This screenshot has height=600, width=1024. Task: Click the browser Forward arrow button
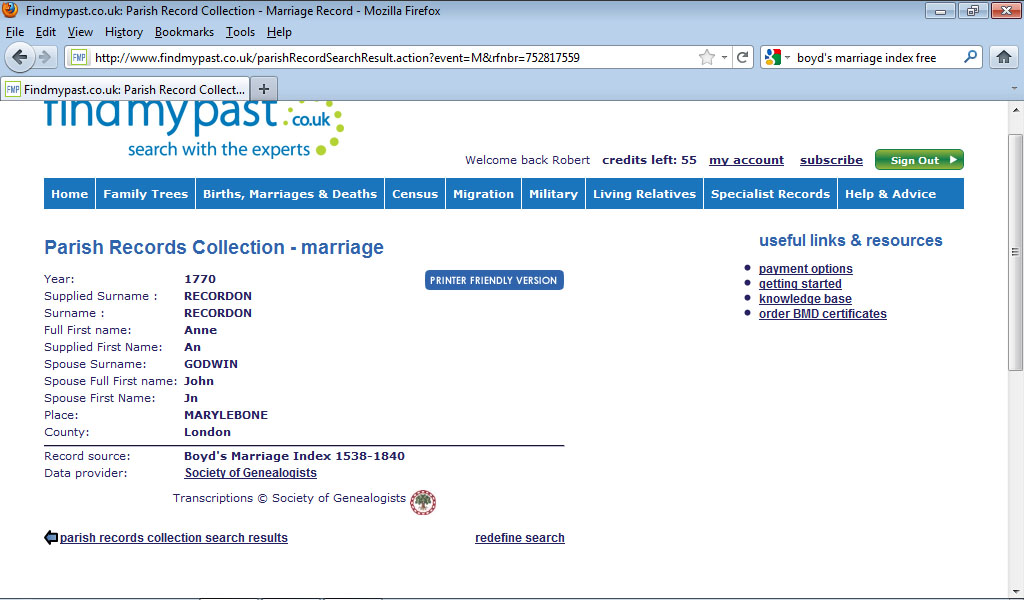click(x=45, y=57)
